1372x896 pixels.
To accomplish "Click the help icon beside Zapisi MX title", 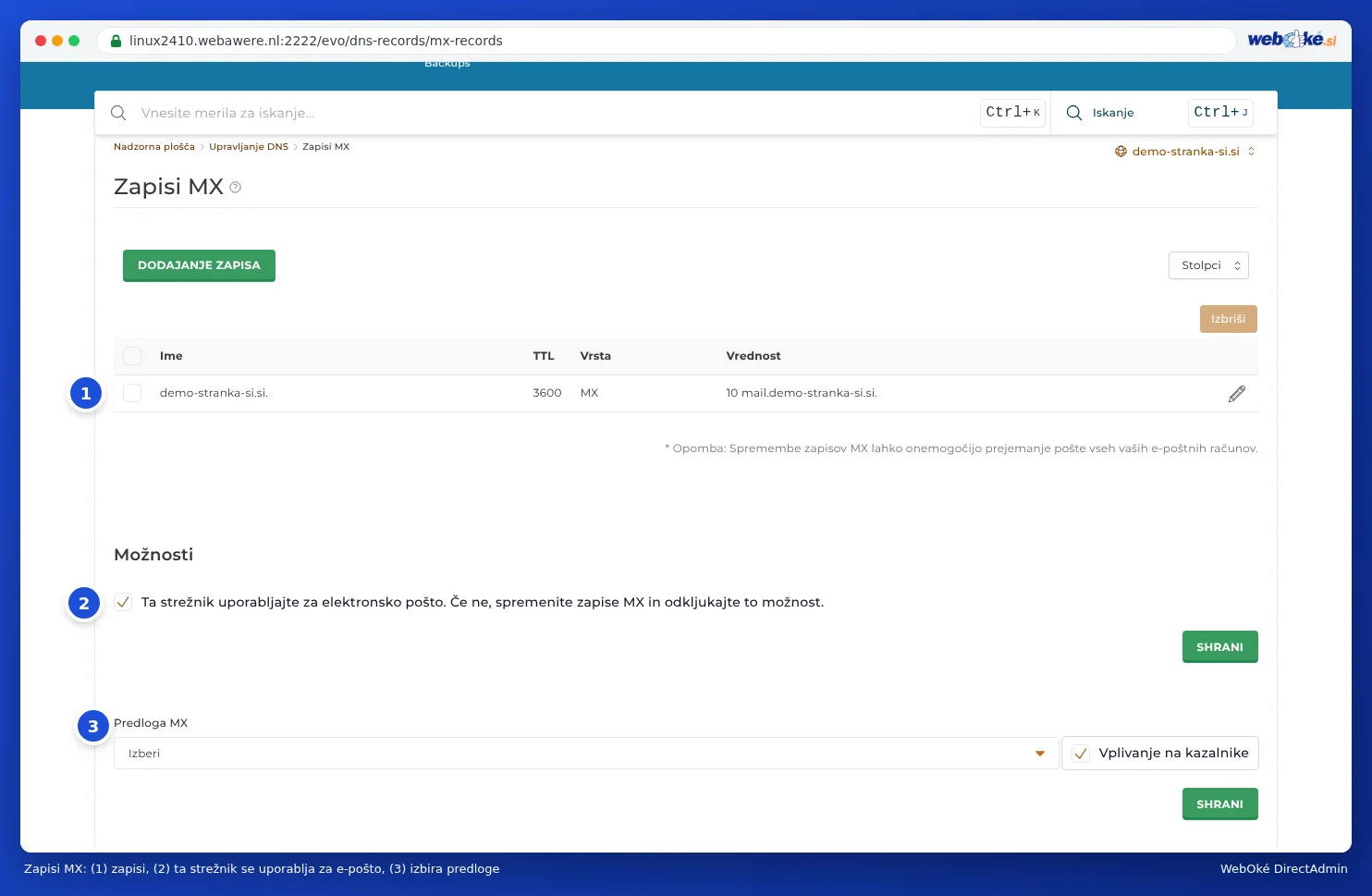I will (235, 188).
